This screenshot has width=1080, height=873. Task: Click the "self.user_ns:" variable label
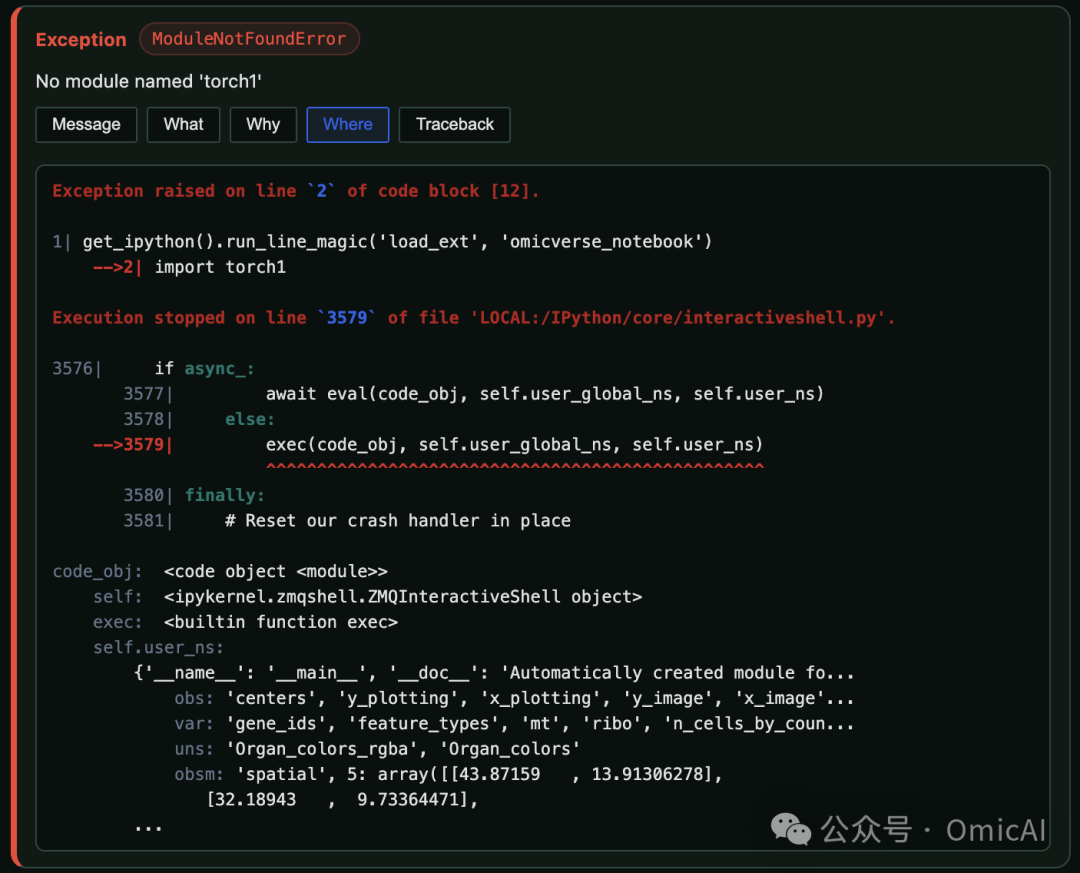click(158, 648)
